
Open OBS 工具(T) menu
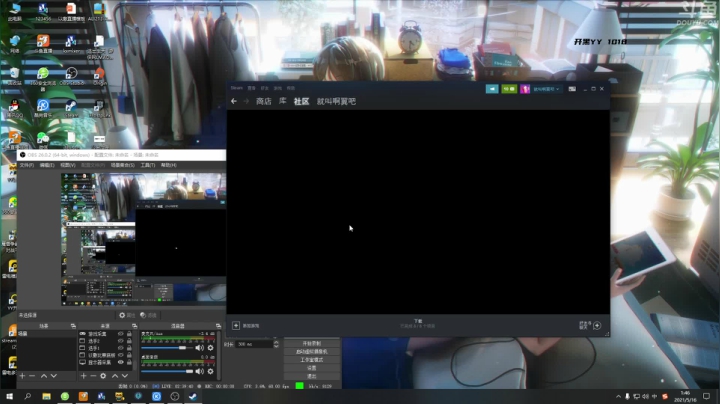click(147, 165)
